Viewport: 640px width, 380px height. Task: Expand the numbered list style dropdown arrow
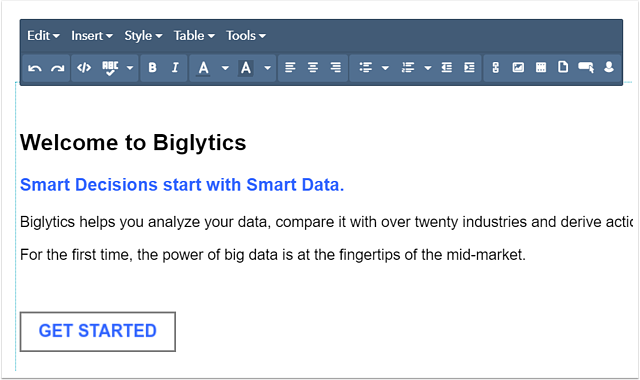point(428,68)
